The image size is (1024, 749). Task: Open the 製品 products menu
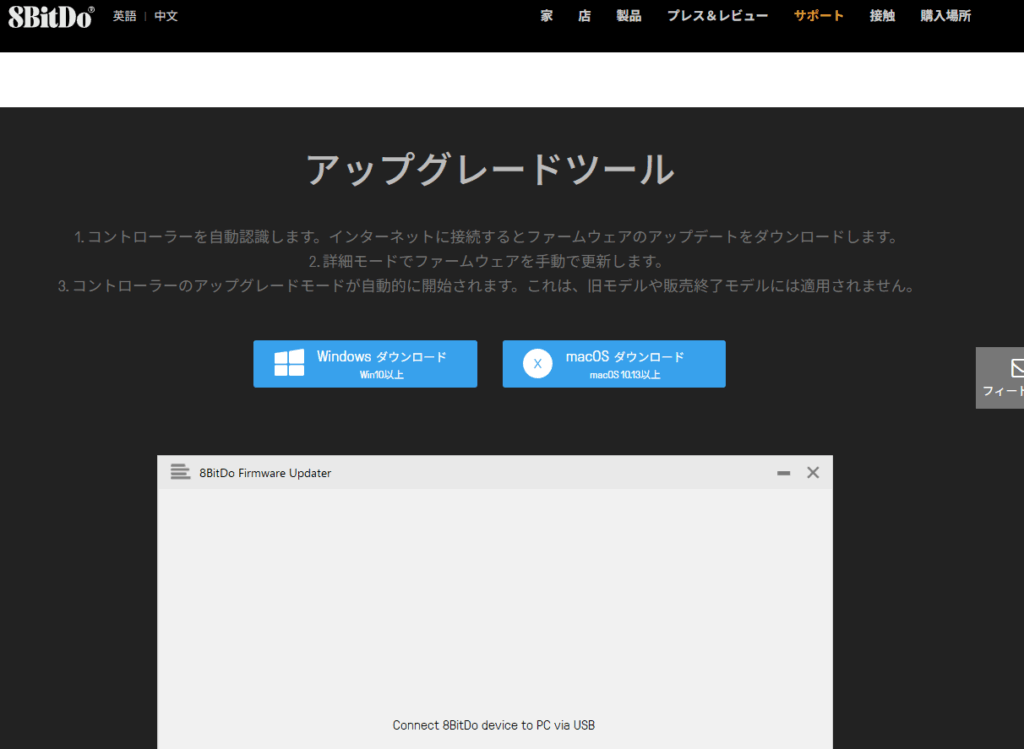pyautogui.click(x=629, y=16)
